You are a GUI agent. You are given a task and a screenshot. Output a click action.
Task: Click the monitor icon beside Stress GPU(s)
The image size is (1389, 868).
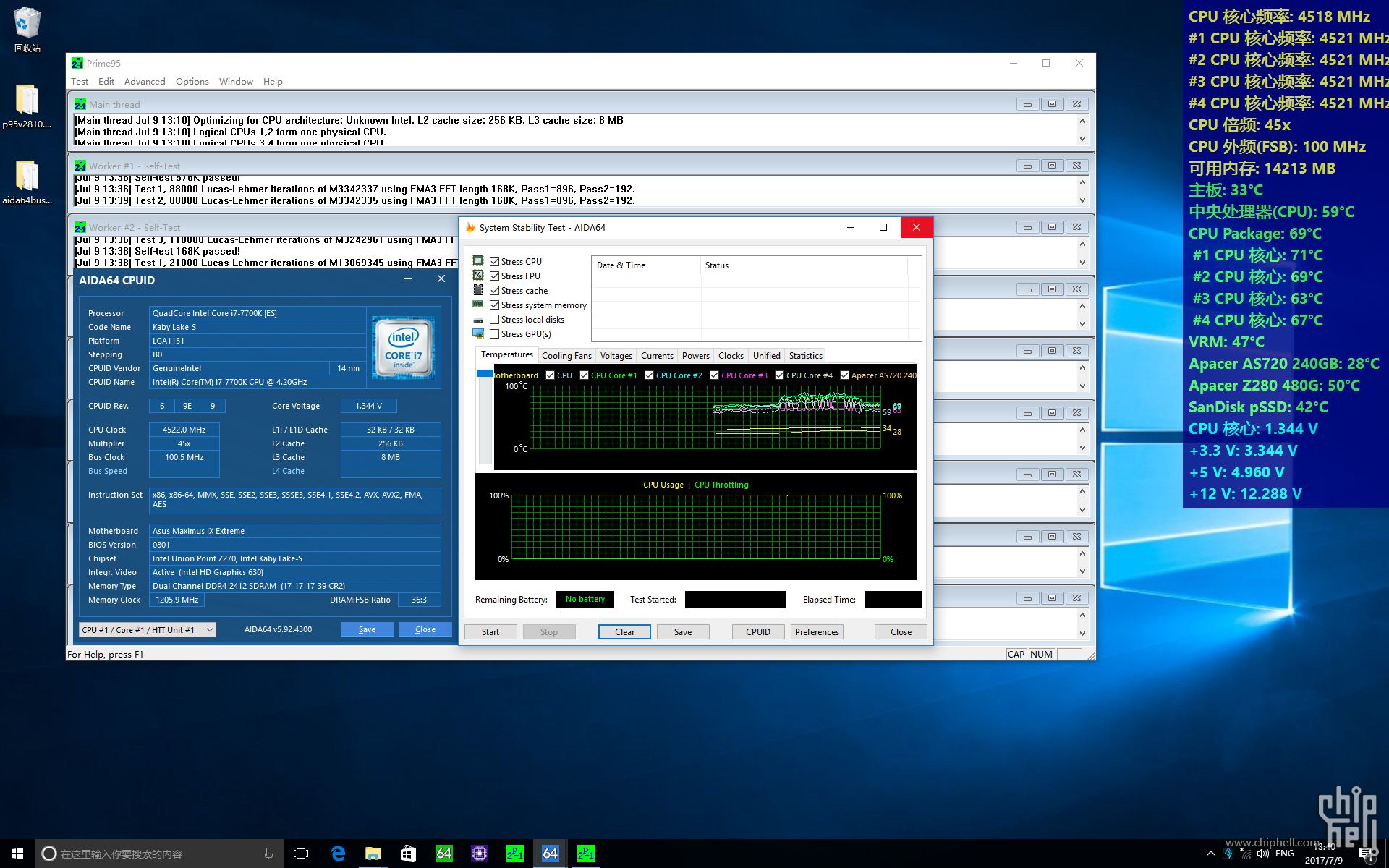478,333
